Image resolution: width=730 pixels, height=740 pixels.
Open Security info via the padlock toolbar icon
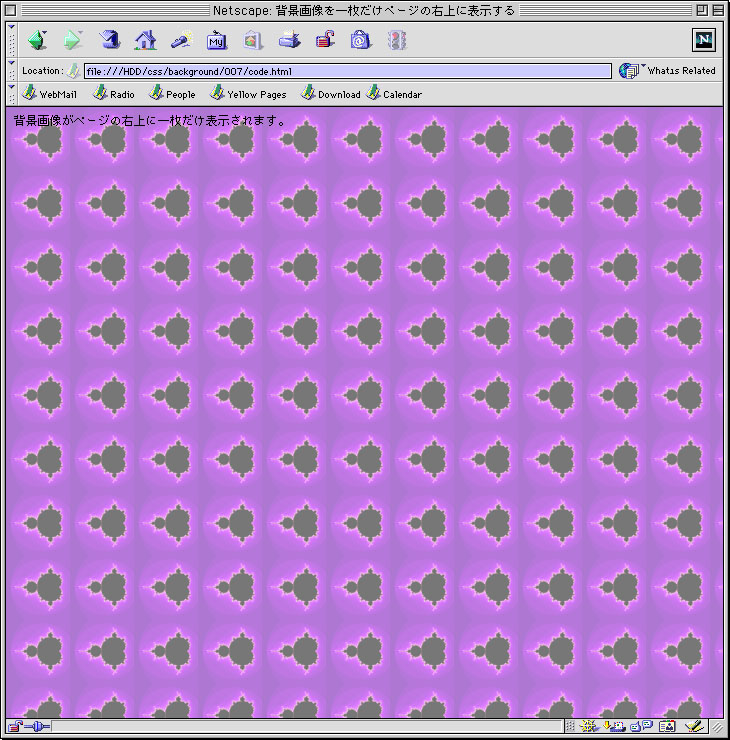[x=325, y=41]
